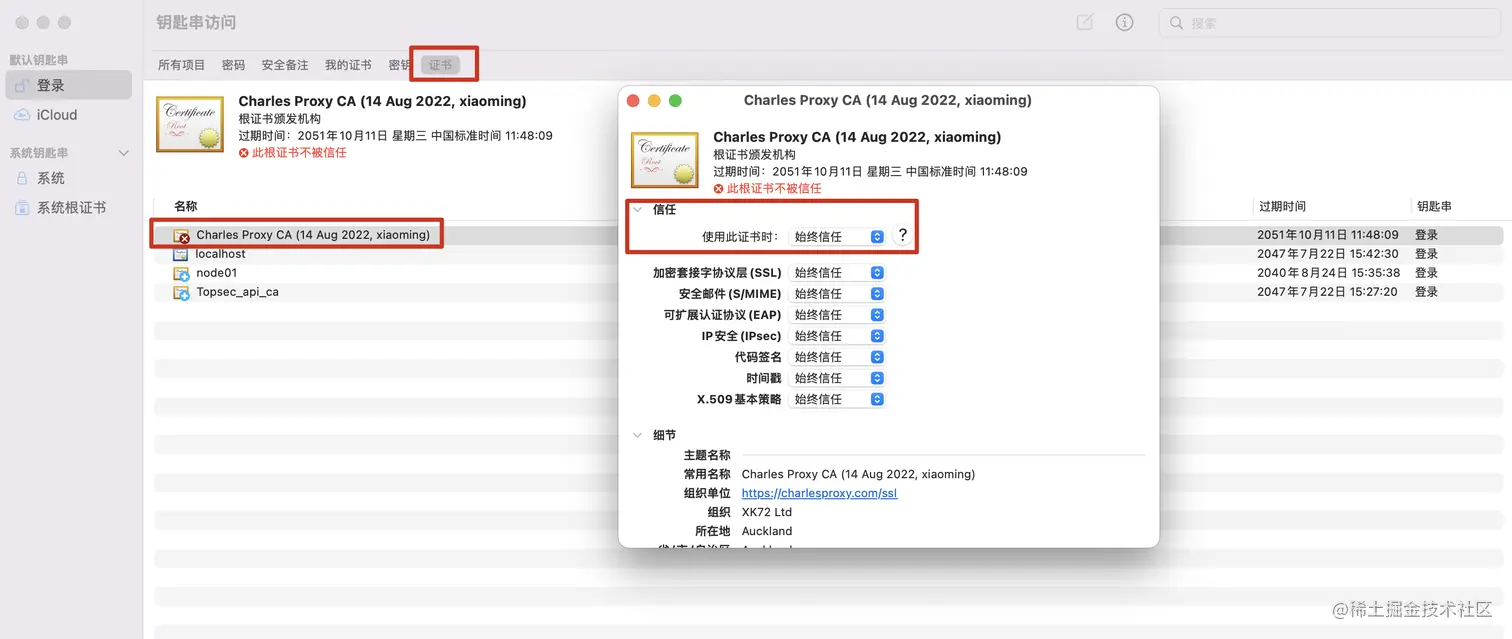The height and width of the screenshot is (639, 1512).
Task: Switch to the 所有项目 tab
Action: click(181, 65)
